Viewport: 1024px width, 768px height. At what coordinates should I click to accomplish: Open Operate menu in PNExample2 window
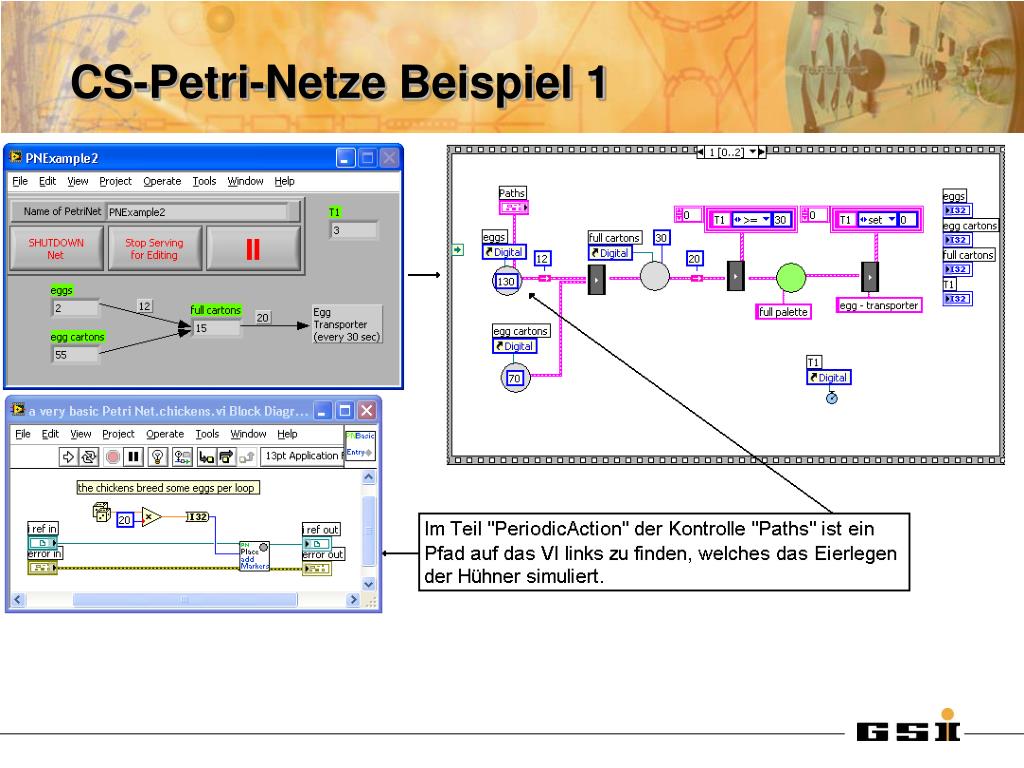(x=162, y=181)
